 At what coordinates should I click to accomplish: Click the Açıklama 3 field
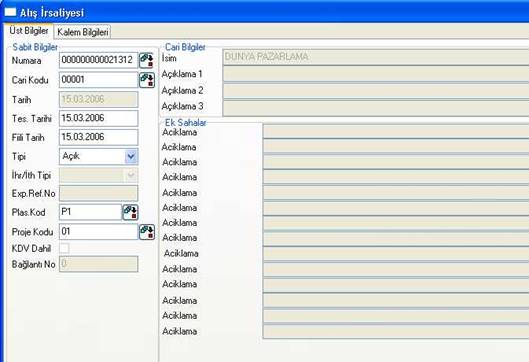(x=376, y=107)
